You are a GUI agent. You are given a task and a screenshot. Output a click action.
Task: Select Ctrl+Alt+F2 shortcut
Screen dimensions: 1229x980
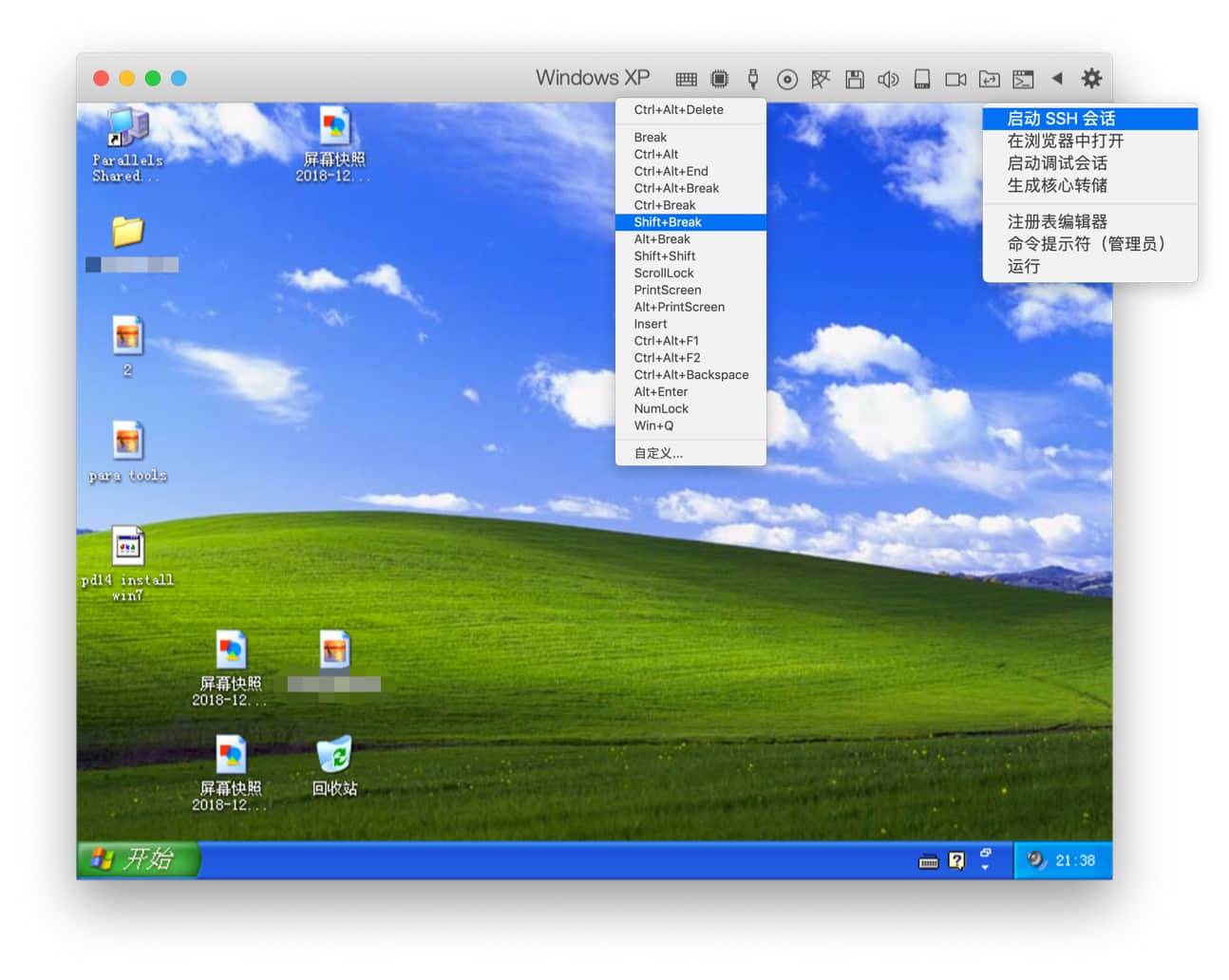pyautogui.click(x=690, y=359)
